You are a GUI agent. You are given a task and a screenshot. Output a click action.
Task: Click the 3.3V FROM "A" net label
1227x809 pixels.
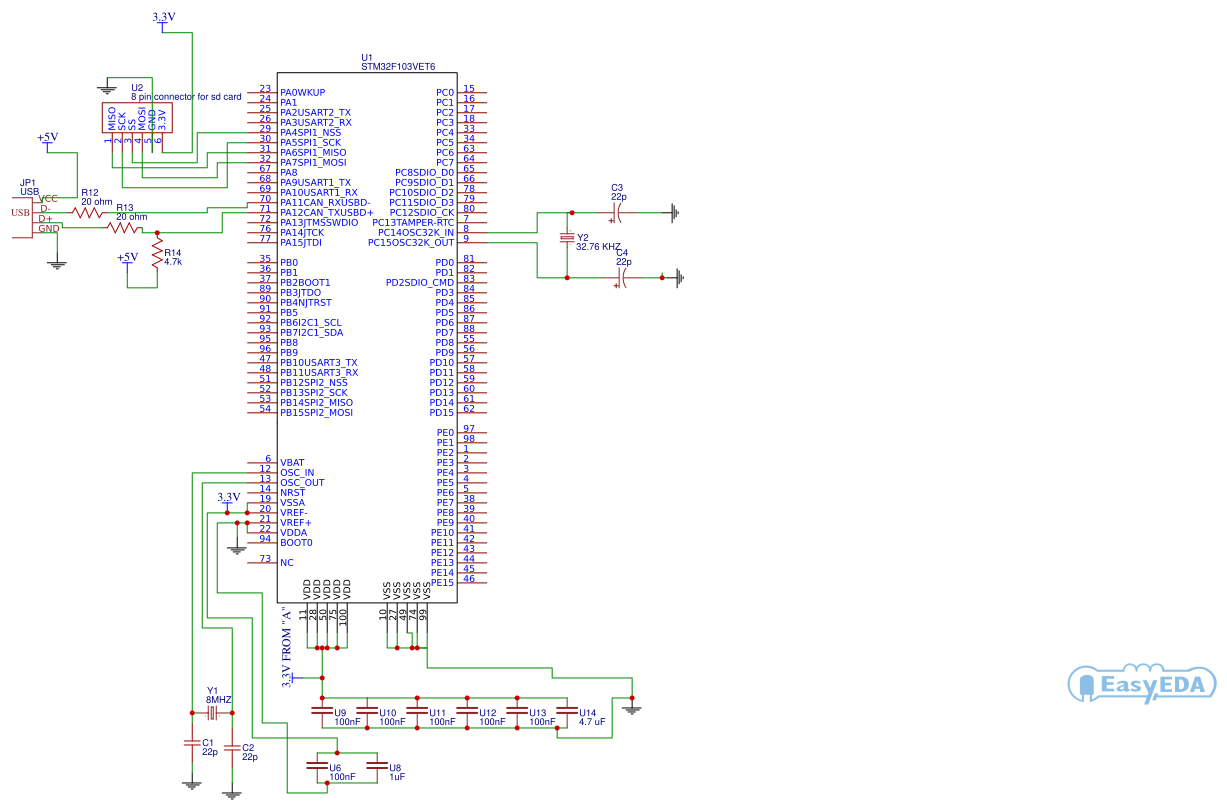[x=287, y=646]
